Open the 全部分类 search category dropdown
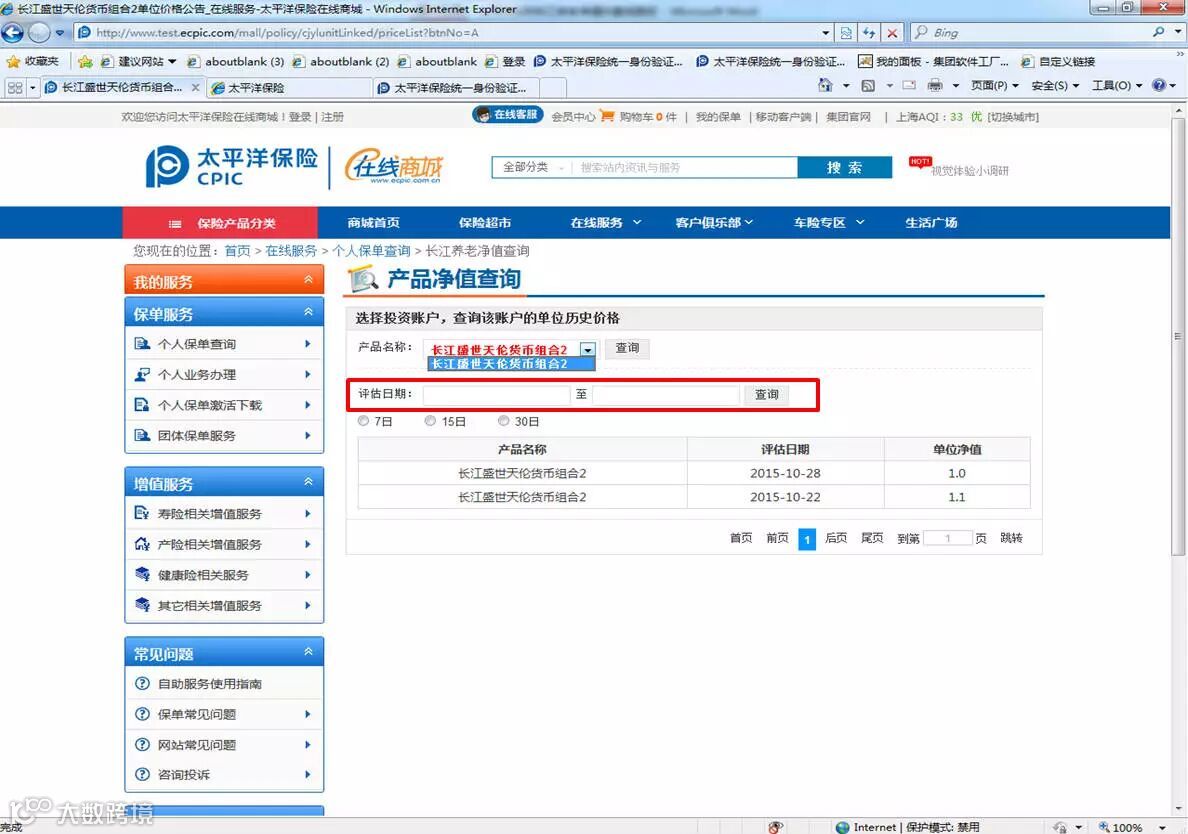Image resolution: width=1188 pixels, height=834 pixels. [x=532, y=167]
